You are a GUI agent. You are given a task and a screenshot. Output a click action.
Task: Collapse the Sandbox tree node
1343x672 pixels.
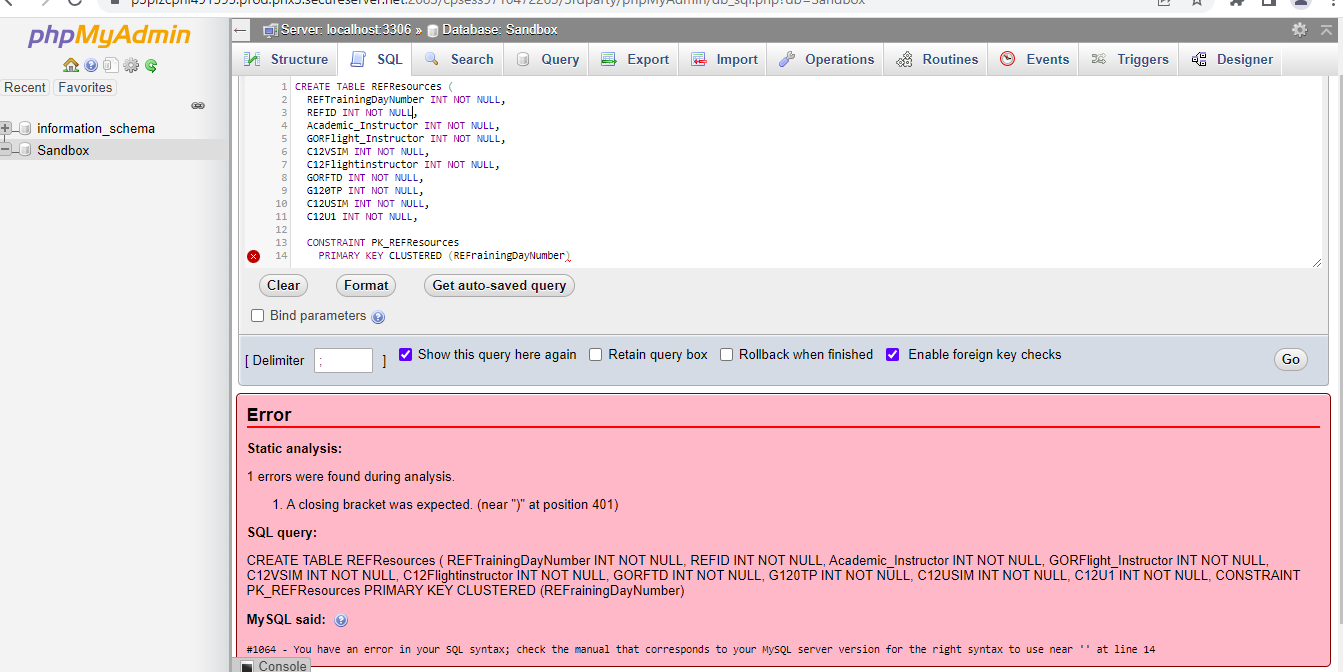coord(6,150)
